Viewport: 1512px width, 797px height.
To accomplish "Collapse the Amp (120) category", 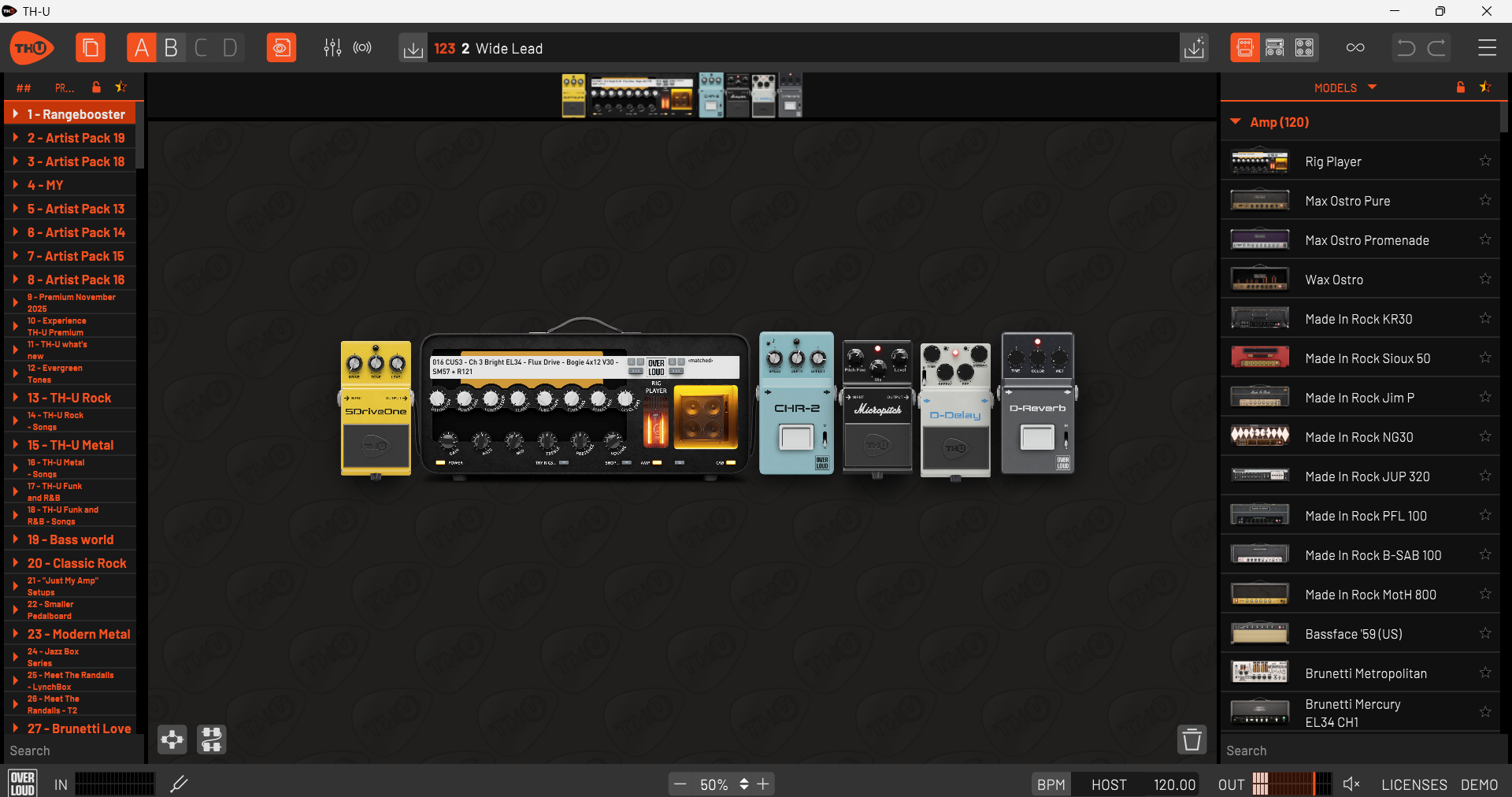I will [1236, 122].
